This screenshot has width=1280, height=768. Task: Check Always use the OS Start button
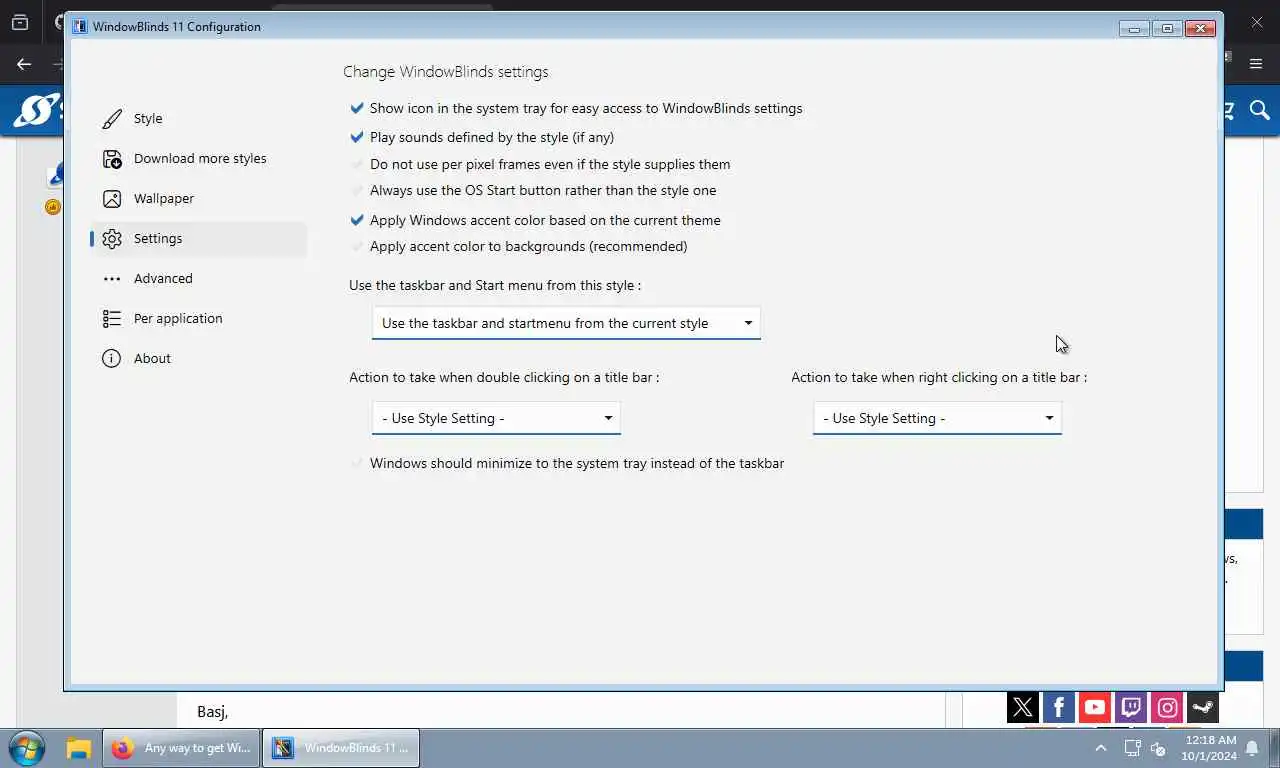pyautogui.click(x=357, y=190)
